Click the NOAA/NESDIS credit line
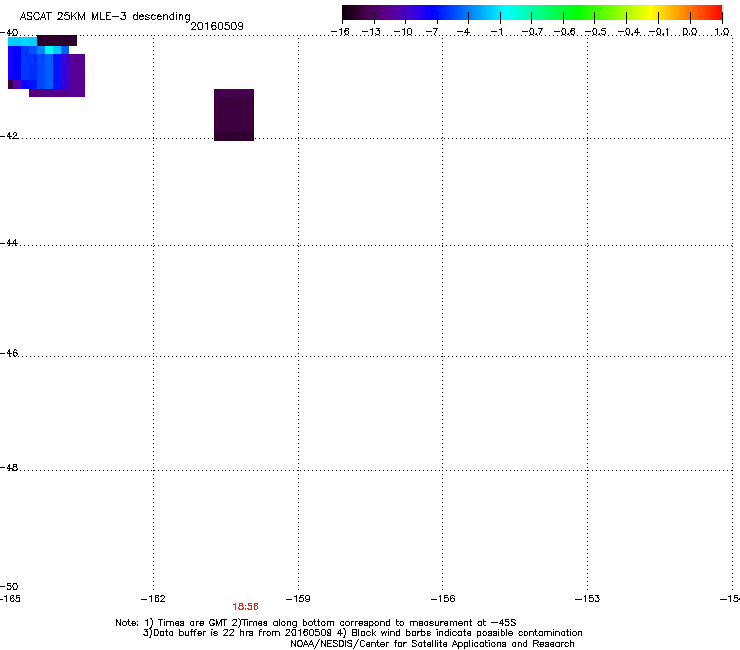The image size is (740, 650). 432,644
